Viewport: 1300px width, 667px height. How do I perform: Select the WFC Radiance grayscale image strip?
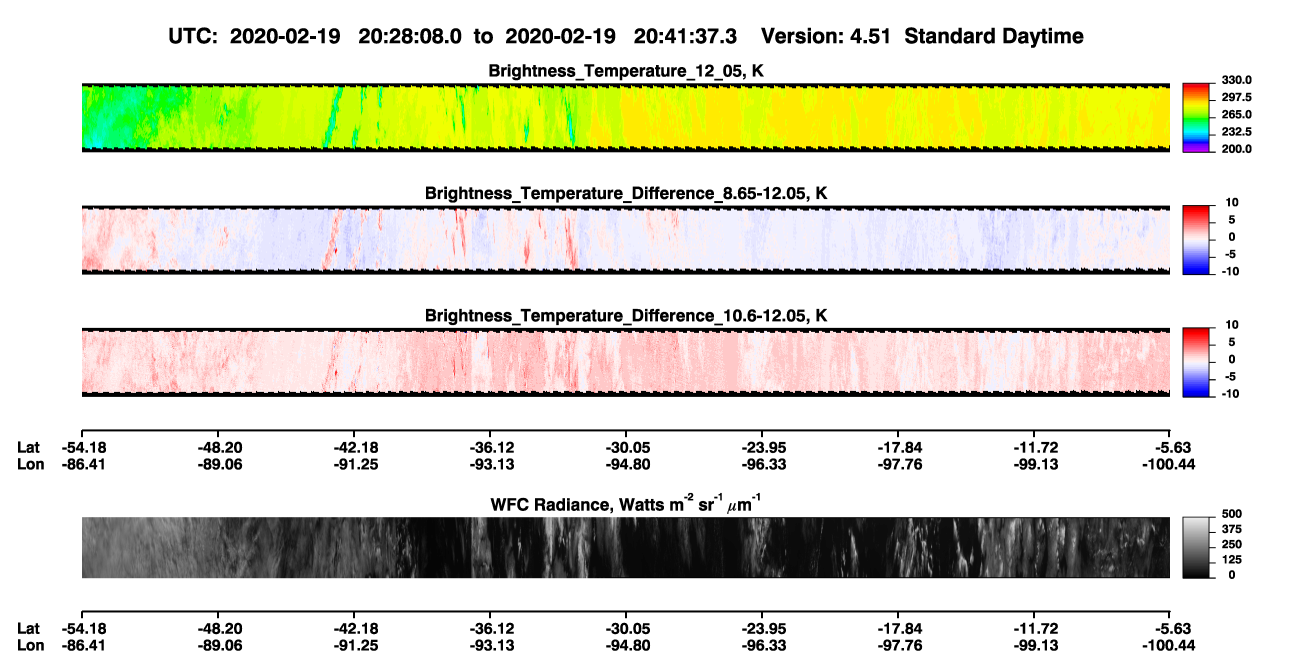click(625, 547)
